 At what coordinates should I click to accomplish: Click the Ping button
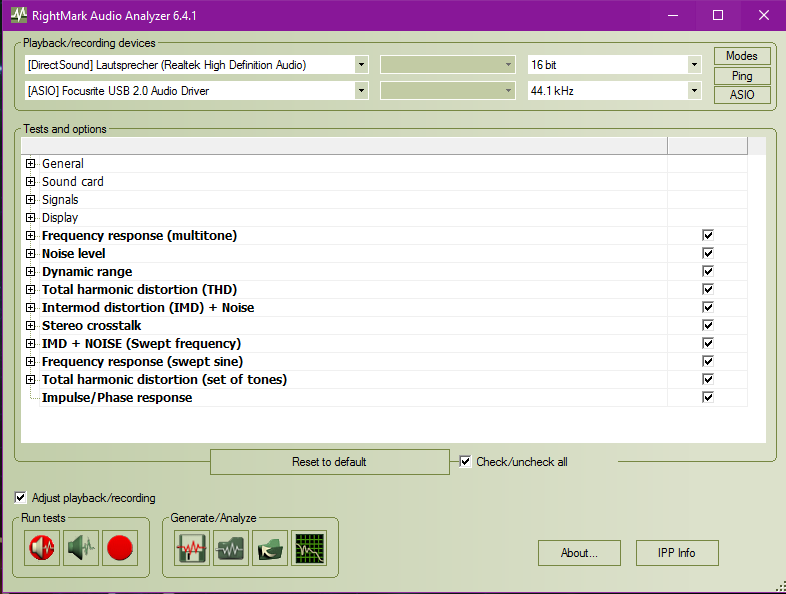coord(742,76)
